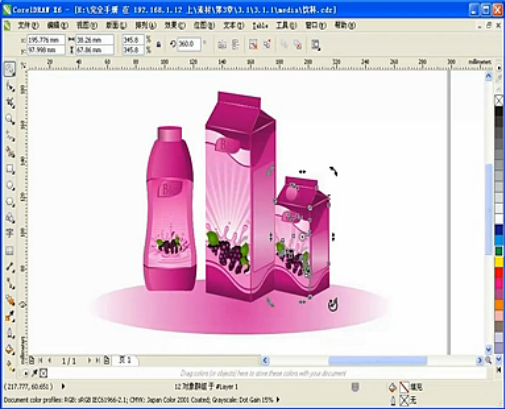Select the no-fill X swatch in palette

[x=499, y=100]
